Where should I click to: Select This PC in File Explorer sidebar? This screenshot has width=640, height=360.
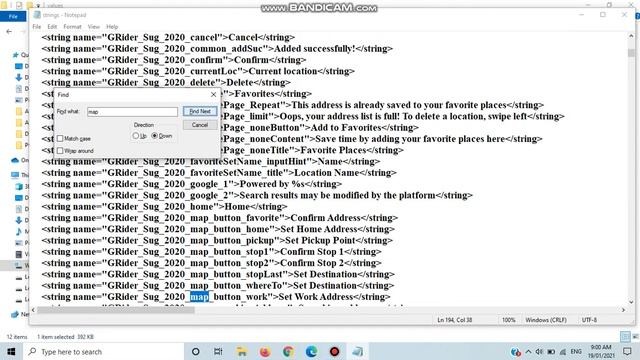(x=20, y=175)
